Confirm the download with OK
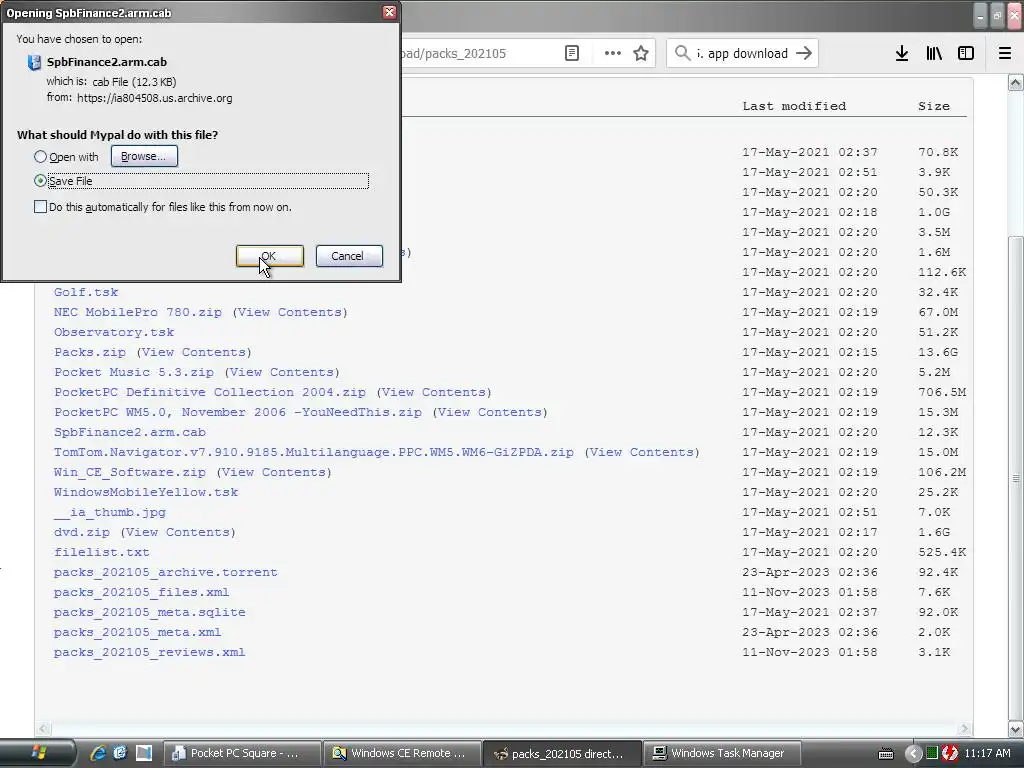 [x=270, y=256]
